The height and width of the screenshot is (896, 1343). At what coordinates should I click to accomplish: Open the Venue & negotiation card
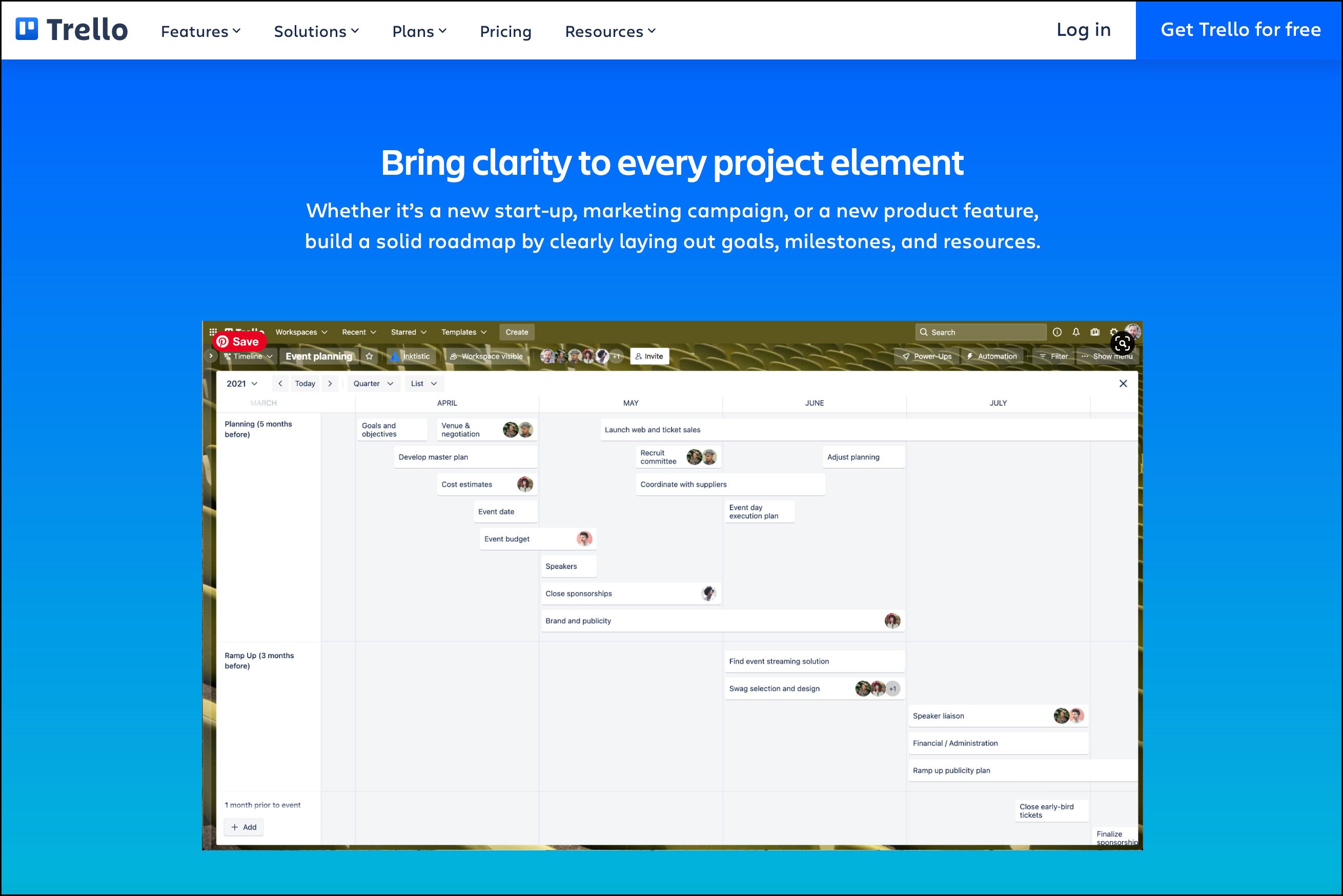[487, 430]
